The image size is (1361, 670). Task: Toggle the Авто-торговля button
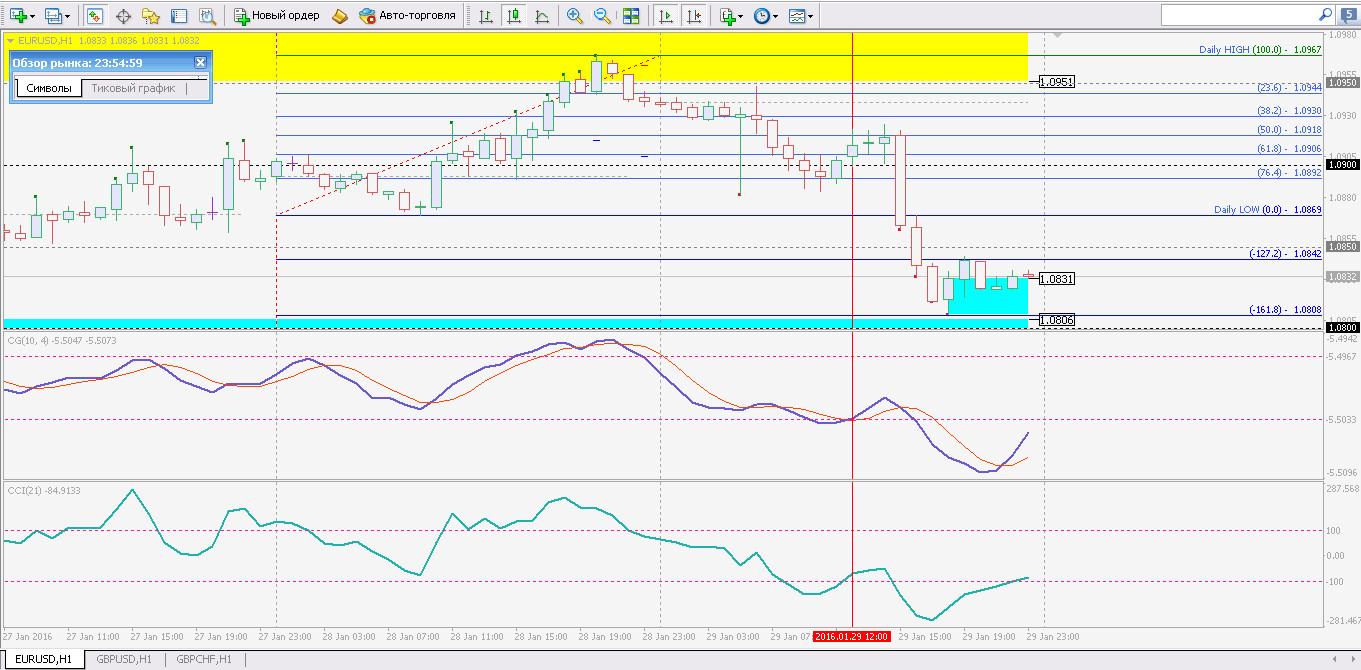click(x=407, y=16)
